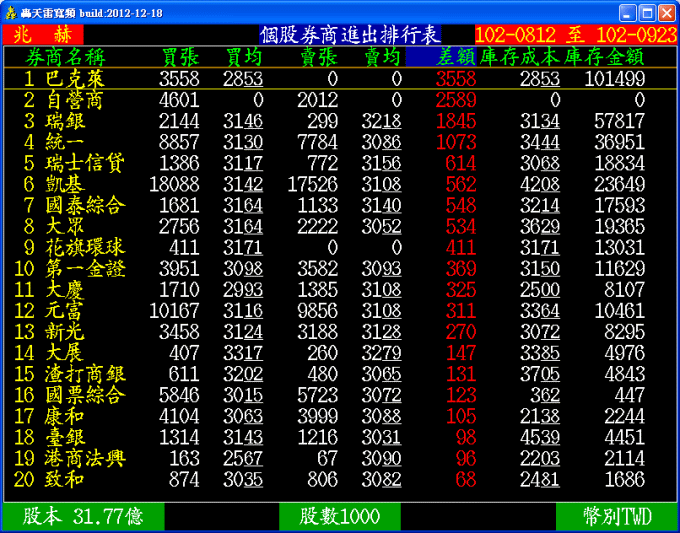Minimize the window
This screenshot has height=533, width=680.
tap(628, 13)
